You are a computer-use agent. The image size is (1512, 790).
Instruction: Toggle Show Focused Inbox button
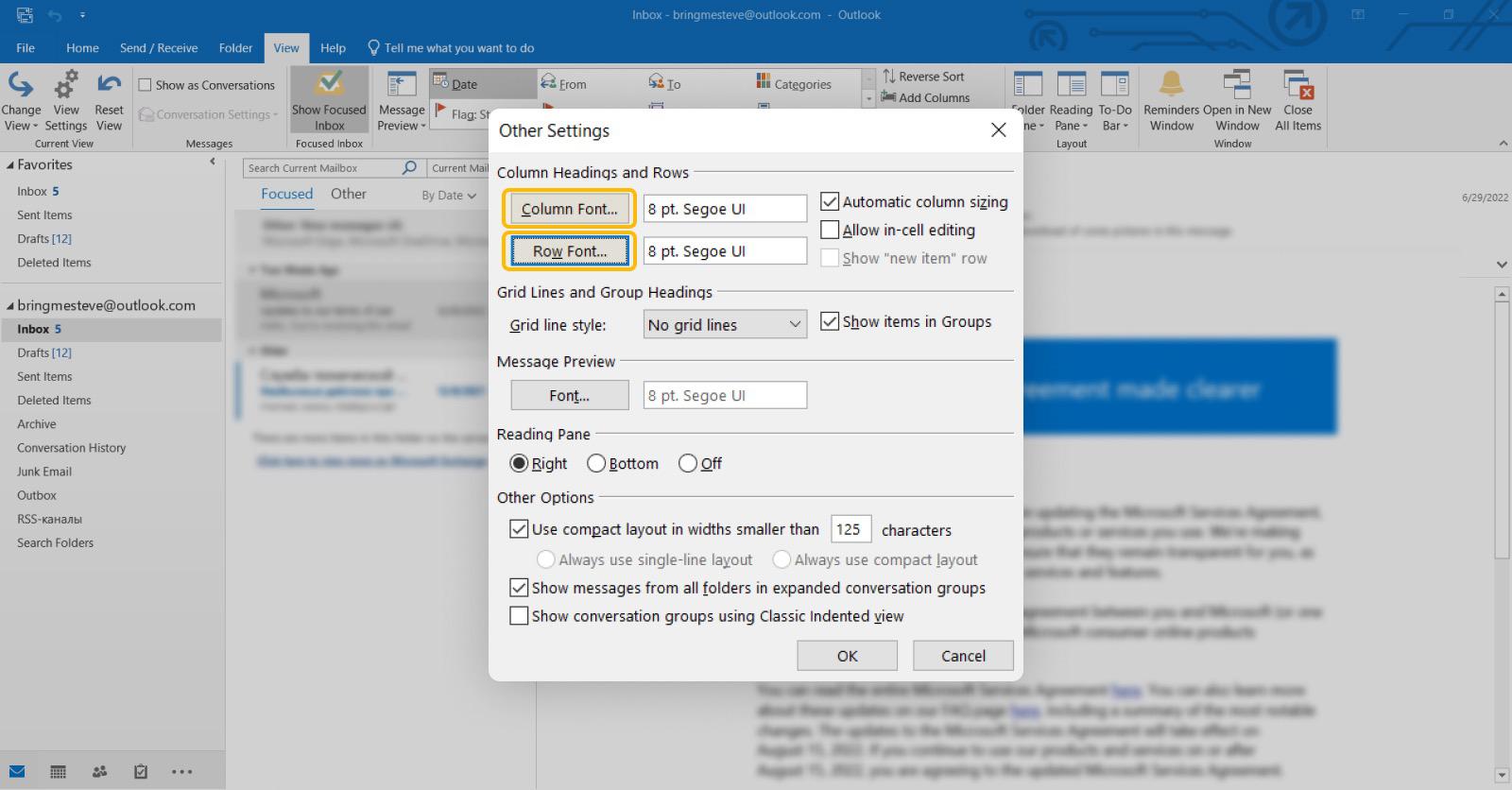329,101
